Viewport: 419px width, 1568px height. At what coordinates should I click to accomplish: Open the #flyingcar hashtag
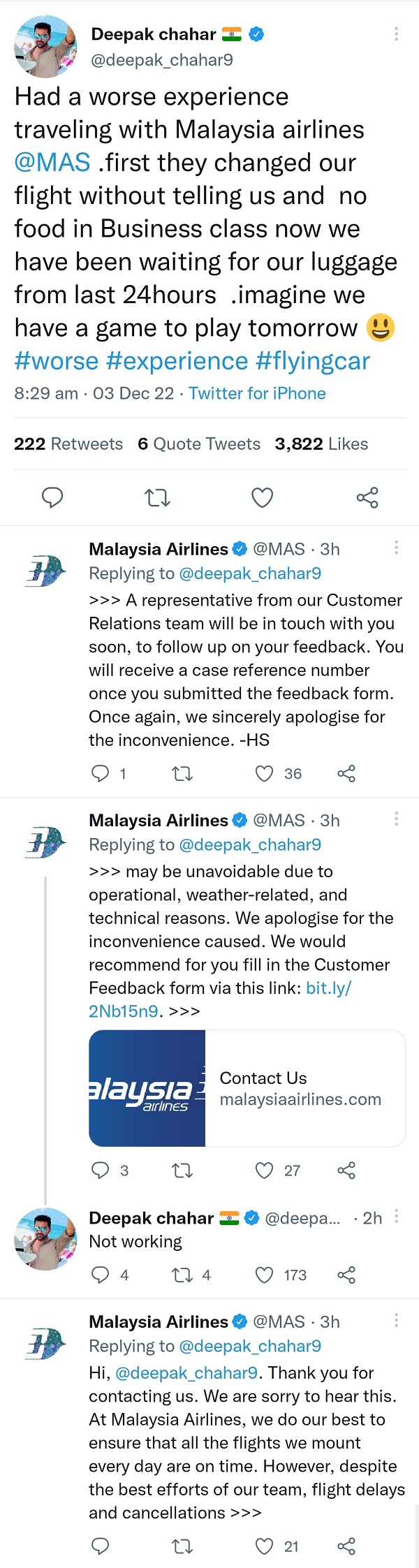point(313,361)
